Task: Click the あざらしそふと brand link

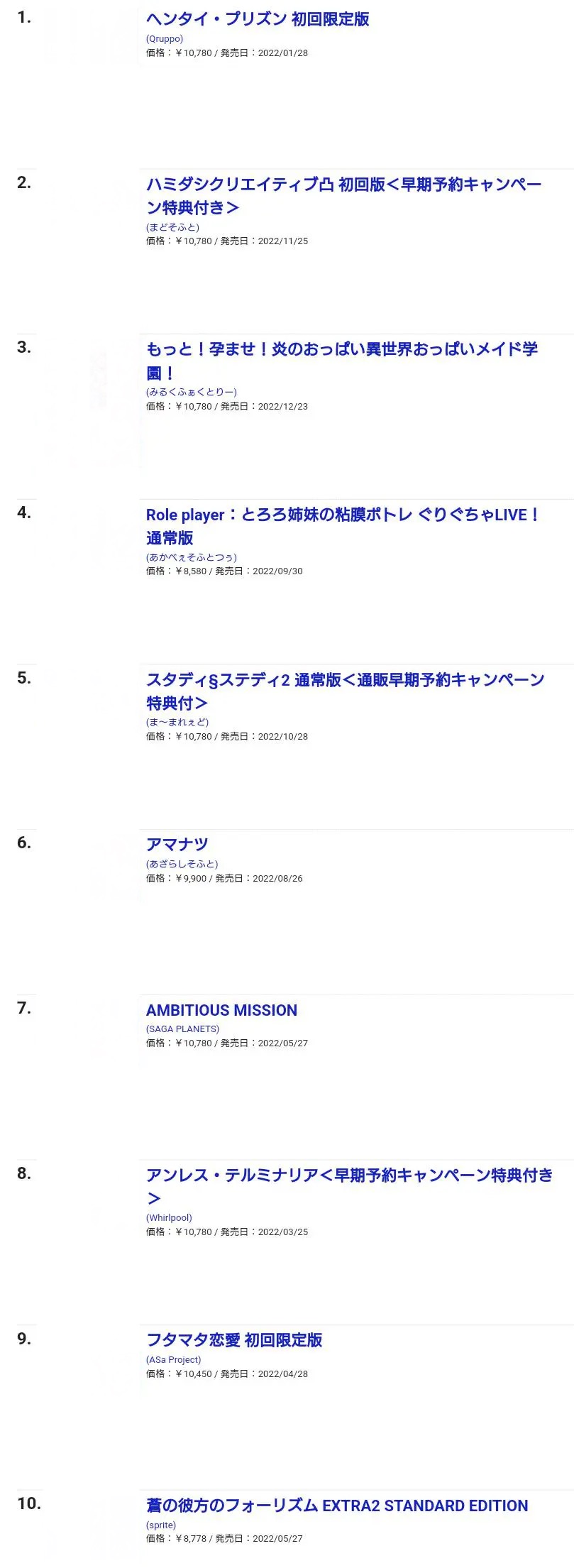Action: 182,864
